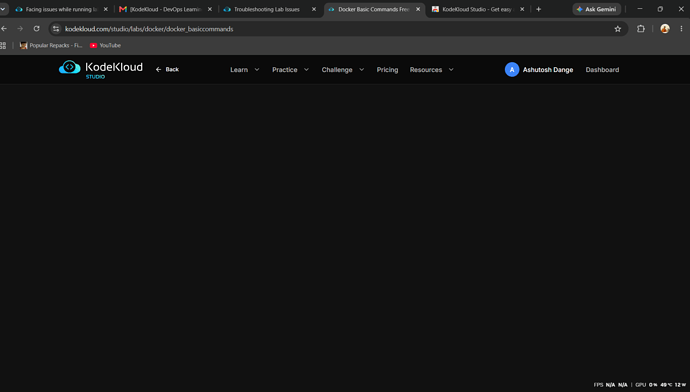
Task: Navigate back with browser back arrow
Action: pos(4,29)
